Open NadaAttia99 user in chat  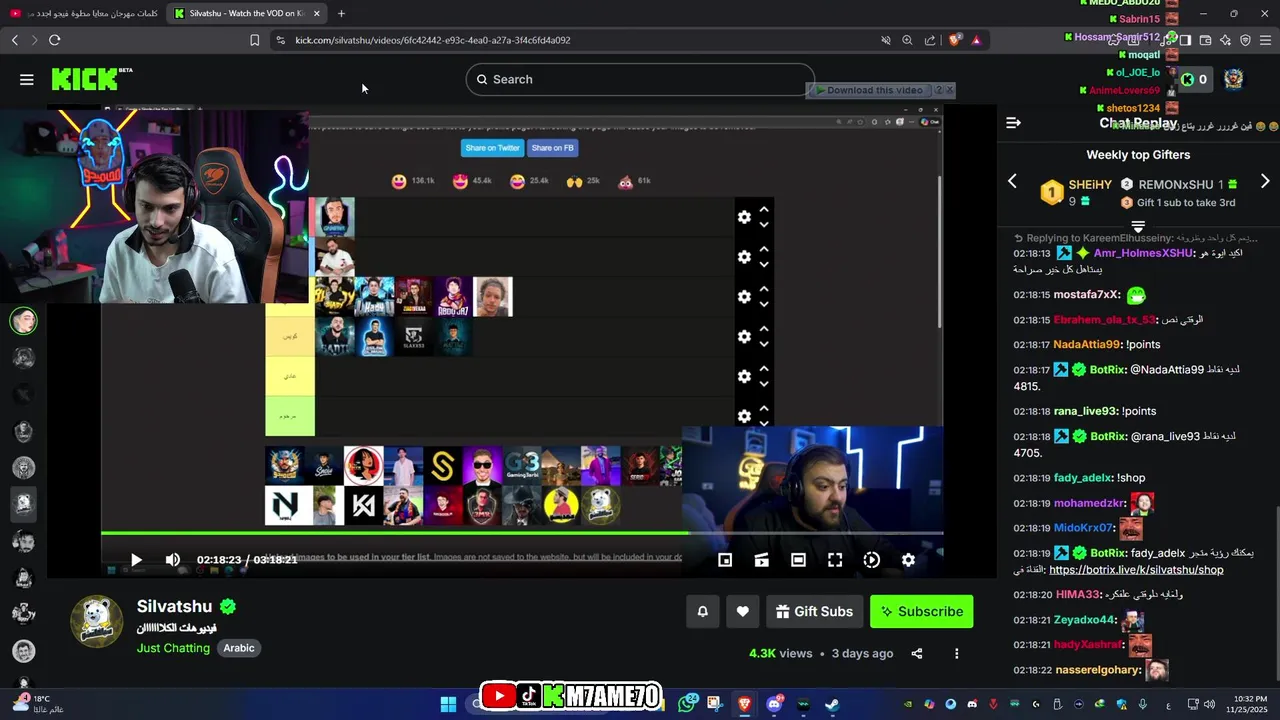(1087, 344)
